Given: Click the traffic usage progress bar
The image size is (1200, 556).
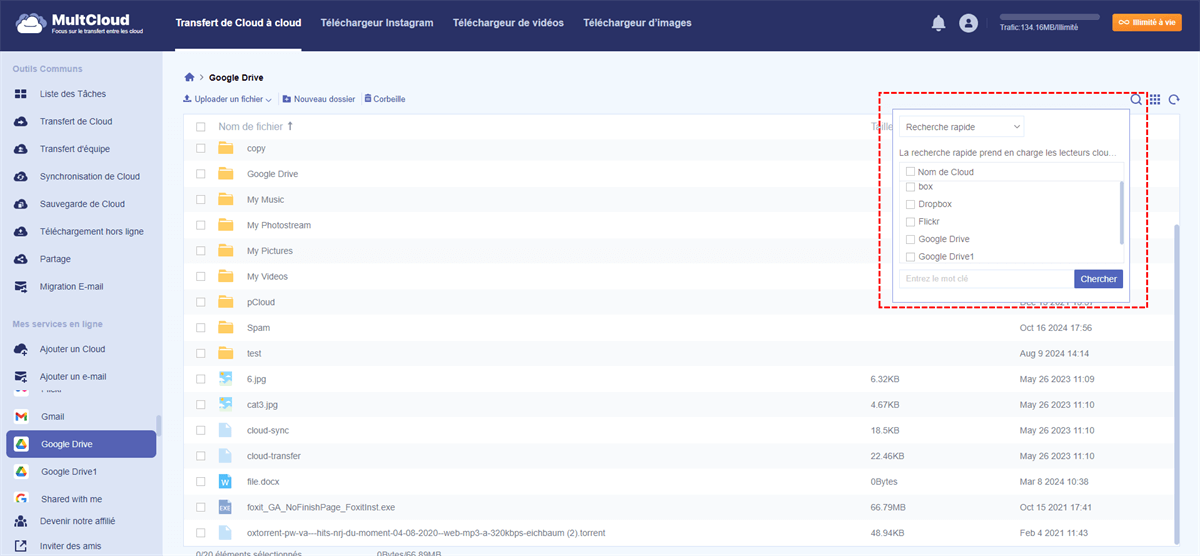Looking at the screenshot, I should click(1049, 18).
